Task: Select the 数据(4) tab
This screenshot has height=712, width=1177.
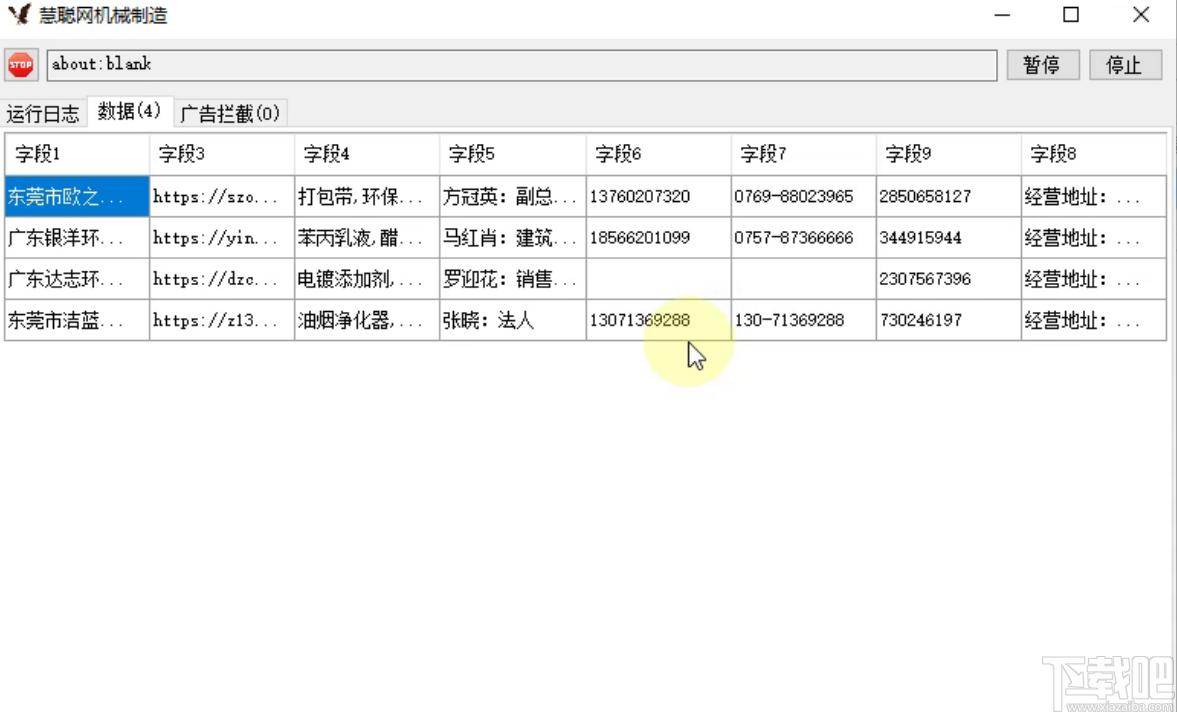Action: coord(130,111)
